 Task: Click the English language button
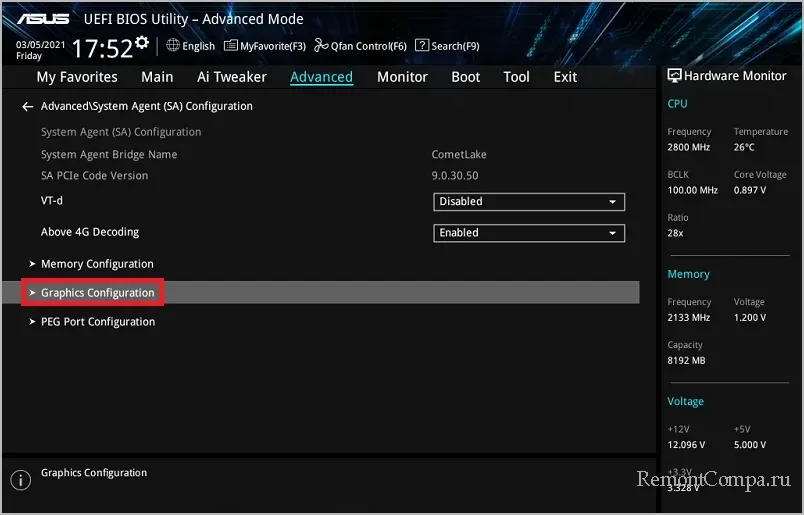198,45
